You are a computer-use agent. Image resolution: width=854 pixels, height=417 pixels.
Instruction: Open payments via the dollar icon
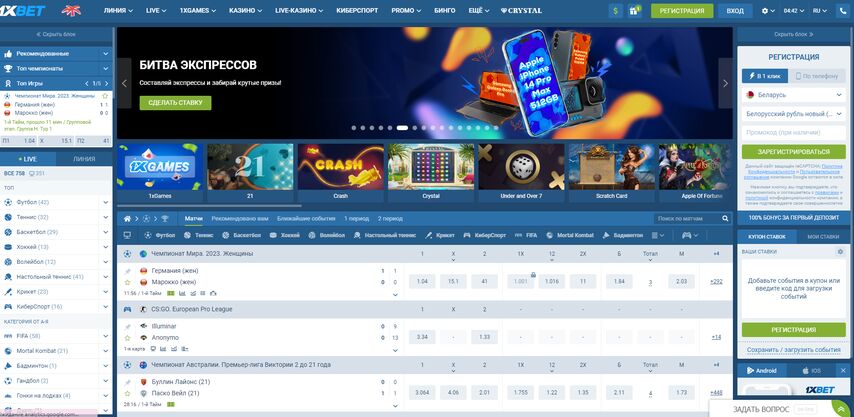coord(616,10)
